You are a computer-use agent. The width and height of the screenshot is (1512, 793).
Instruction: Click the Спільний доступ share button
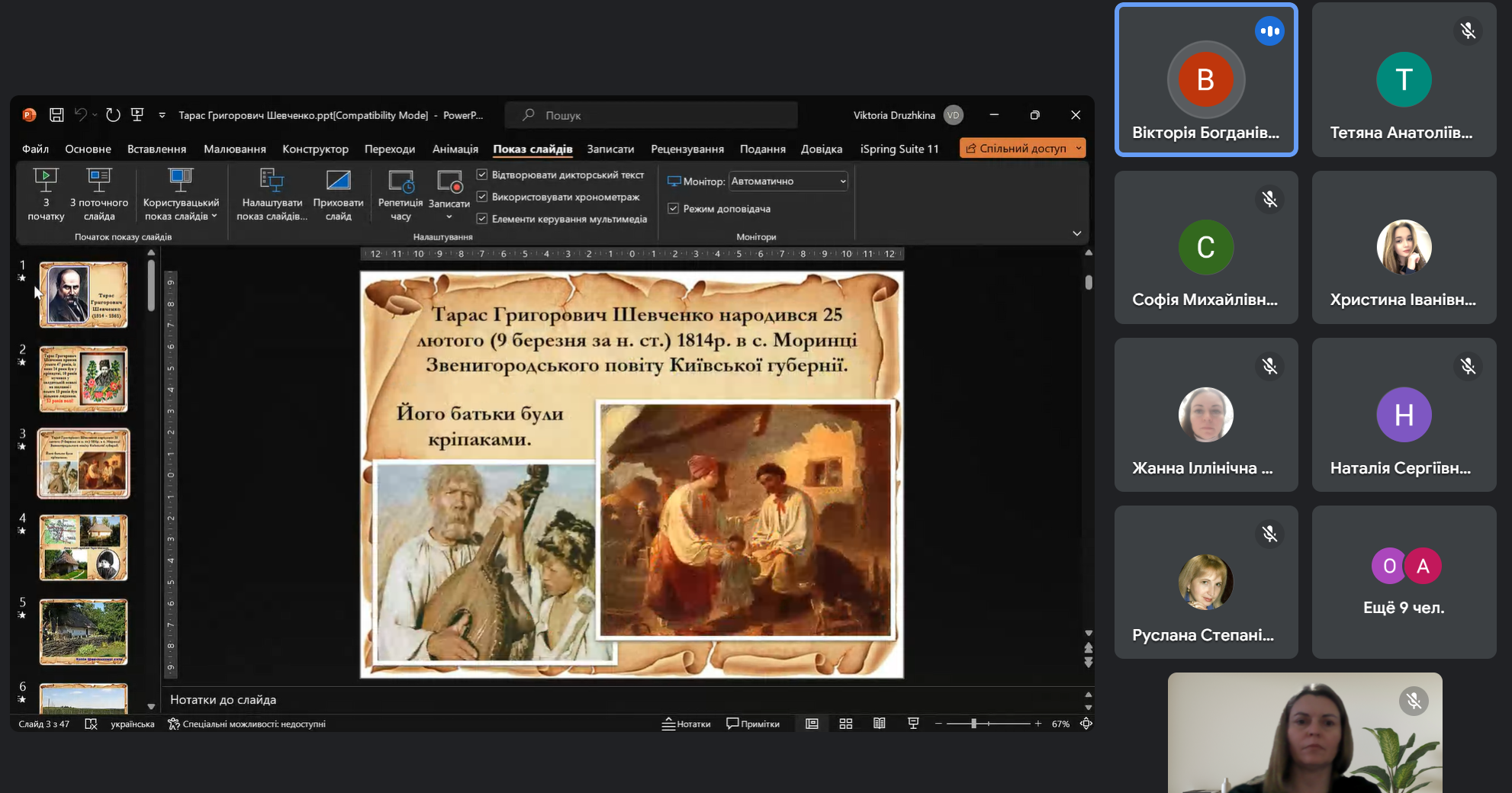click(1016, 148)
